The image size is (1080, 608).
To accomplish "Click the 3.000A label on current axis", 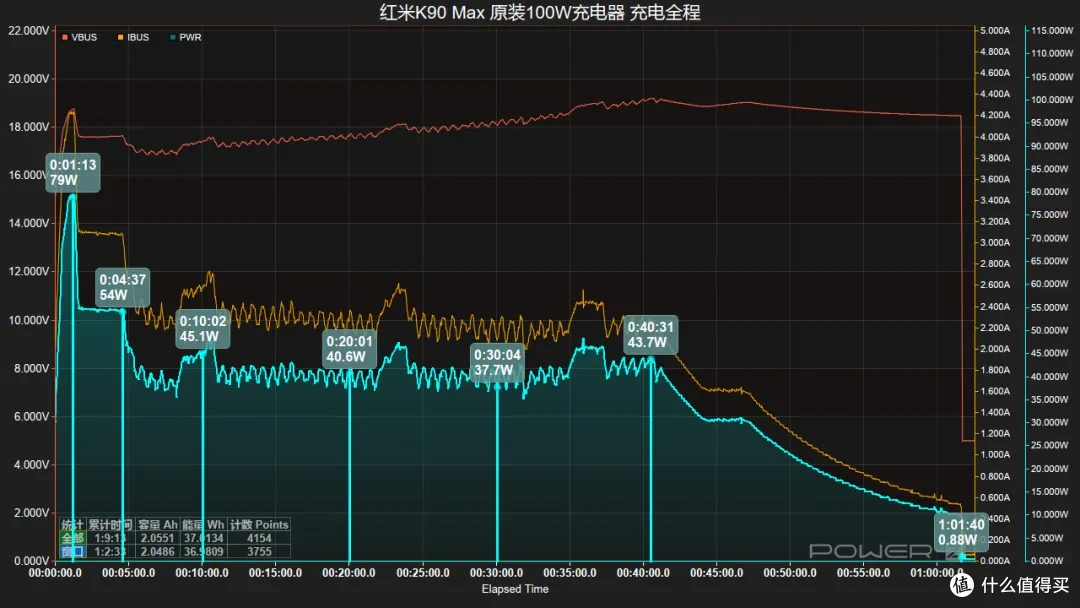I will (995, 242).
